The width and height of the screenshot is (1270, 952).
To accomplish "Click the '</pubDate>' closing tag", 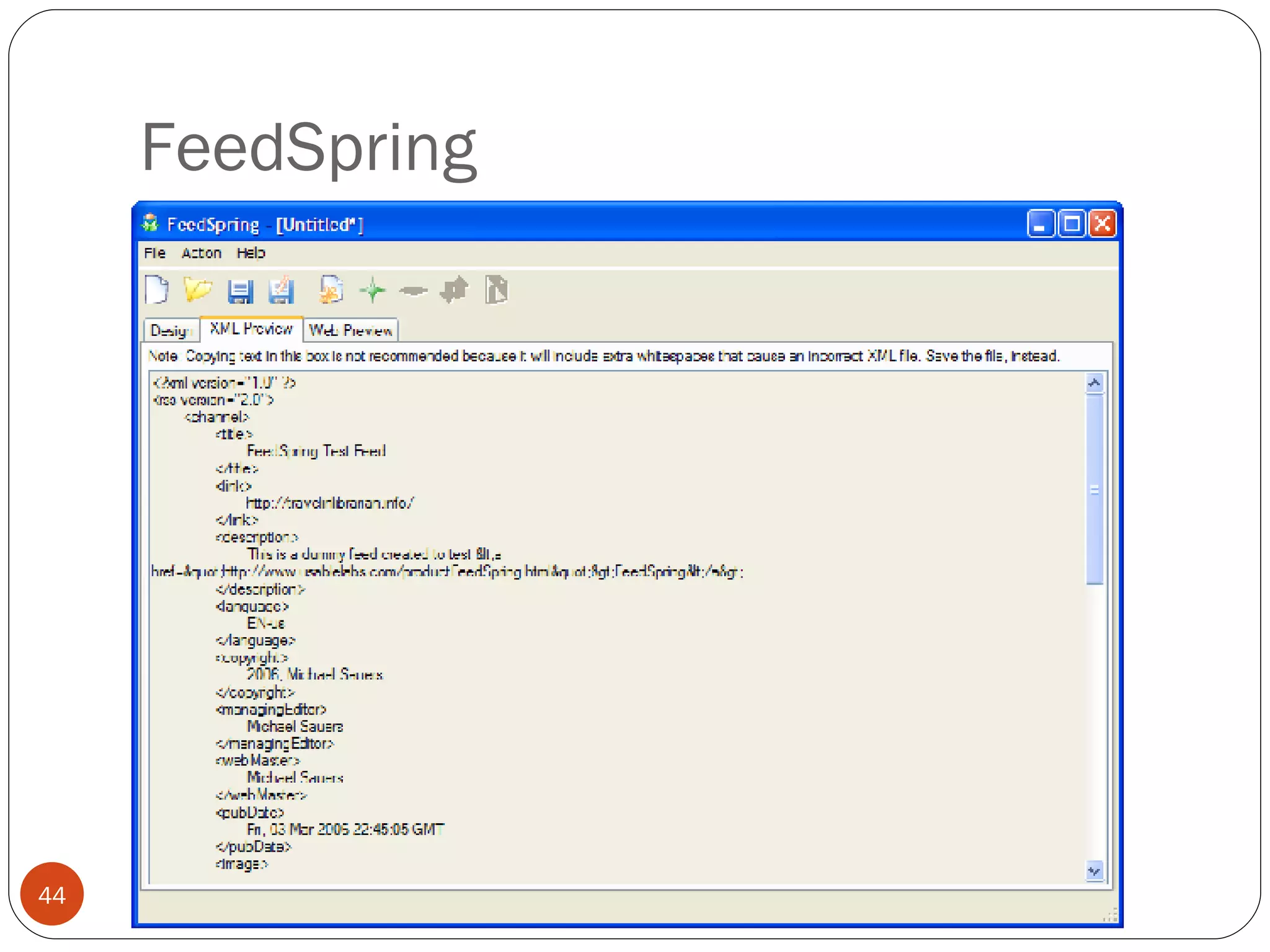I will 254,847.
